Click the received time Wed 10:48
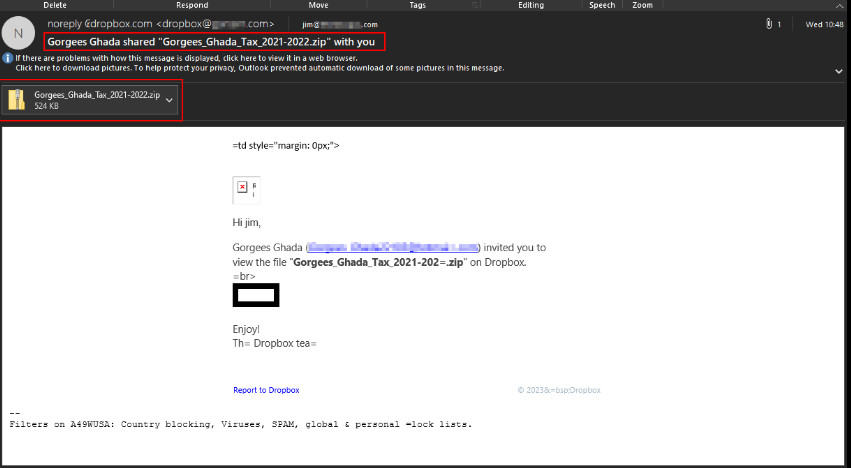 pos(824,24)
